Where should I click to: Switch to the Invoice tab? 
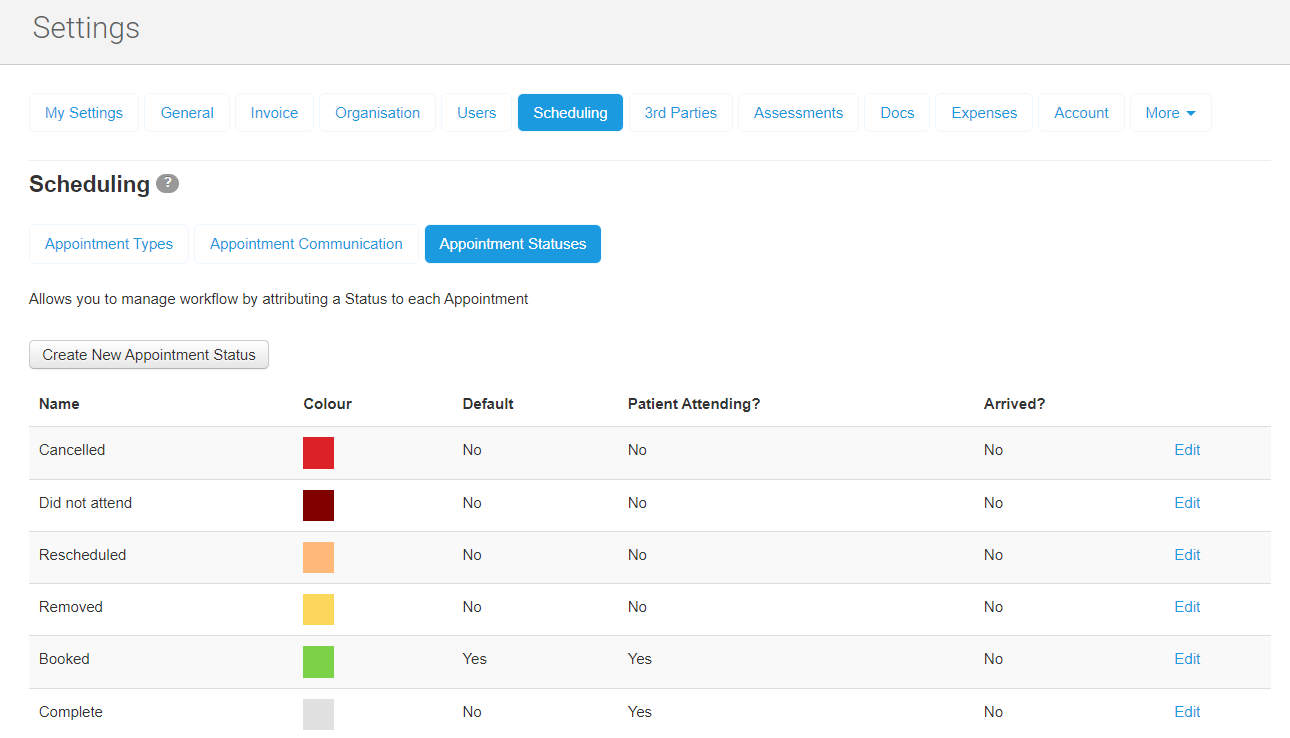pyautogui.click(x=274, y=113)
